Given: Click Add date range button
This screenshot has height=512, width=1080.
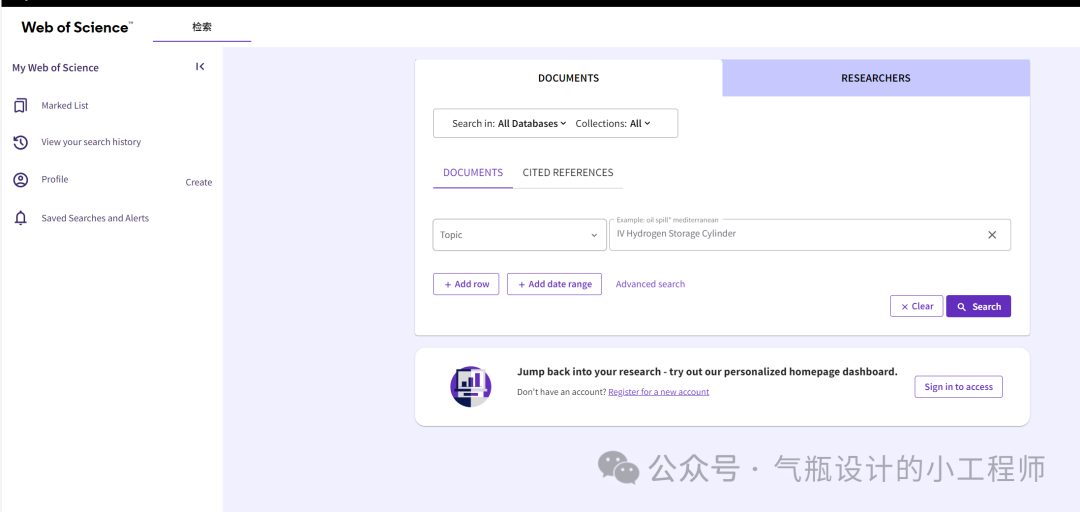Looking at the screenshot, I should click(x=554, y=284).
